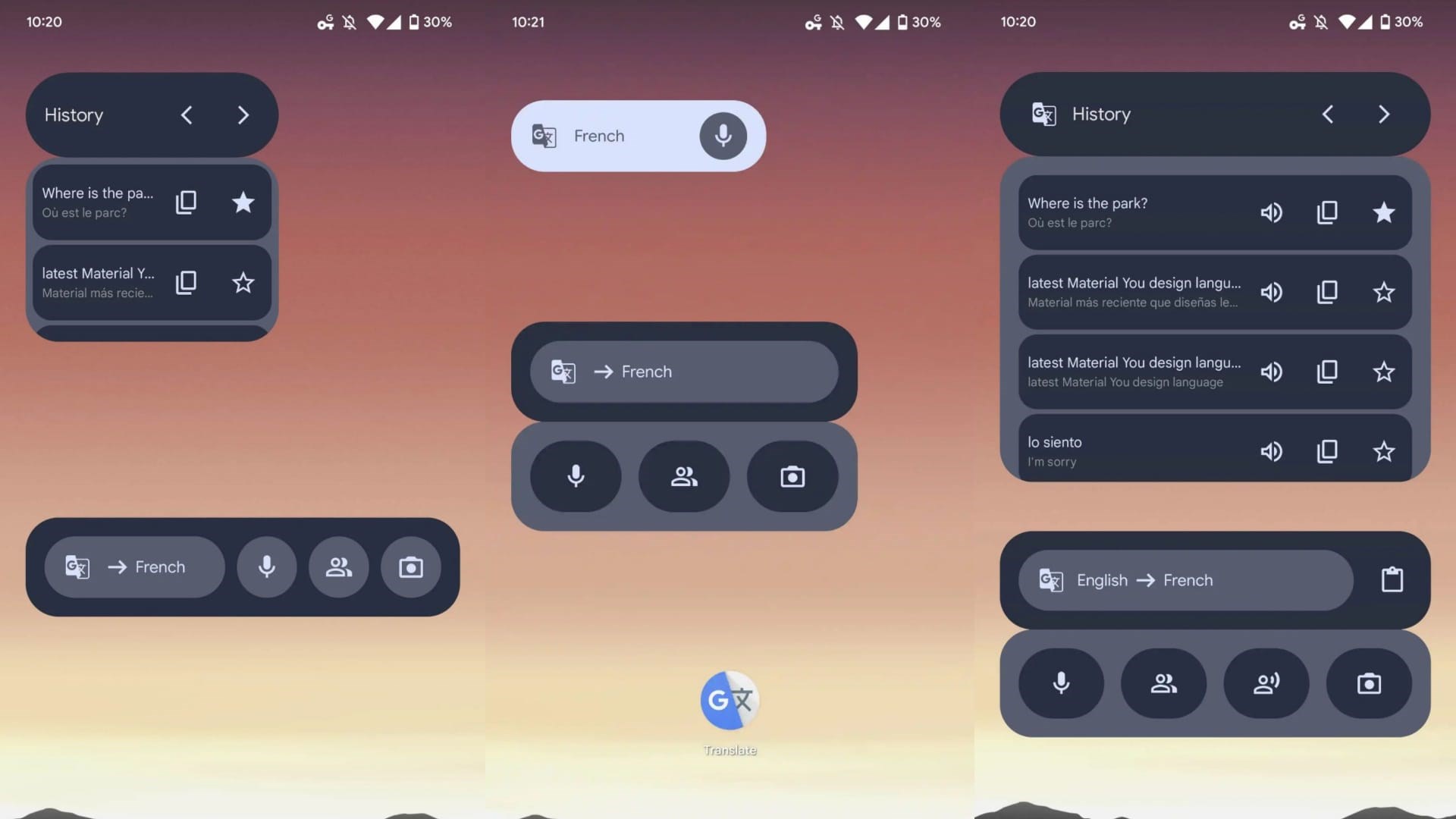1456x819 pixels.
Task: Navigate history left with back arrow
Action: pos(187,113)
